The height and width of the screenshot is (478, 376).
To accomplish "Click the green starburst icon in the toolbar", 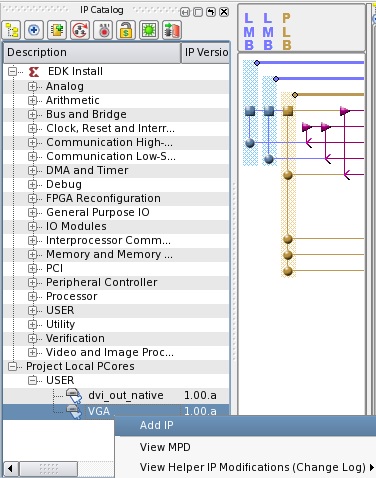I will coord(149,31).
